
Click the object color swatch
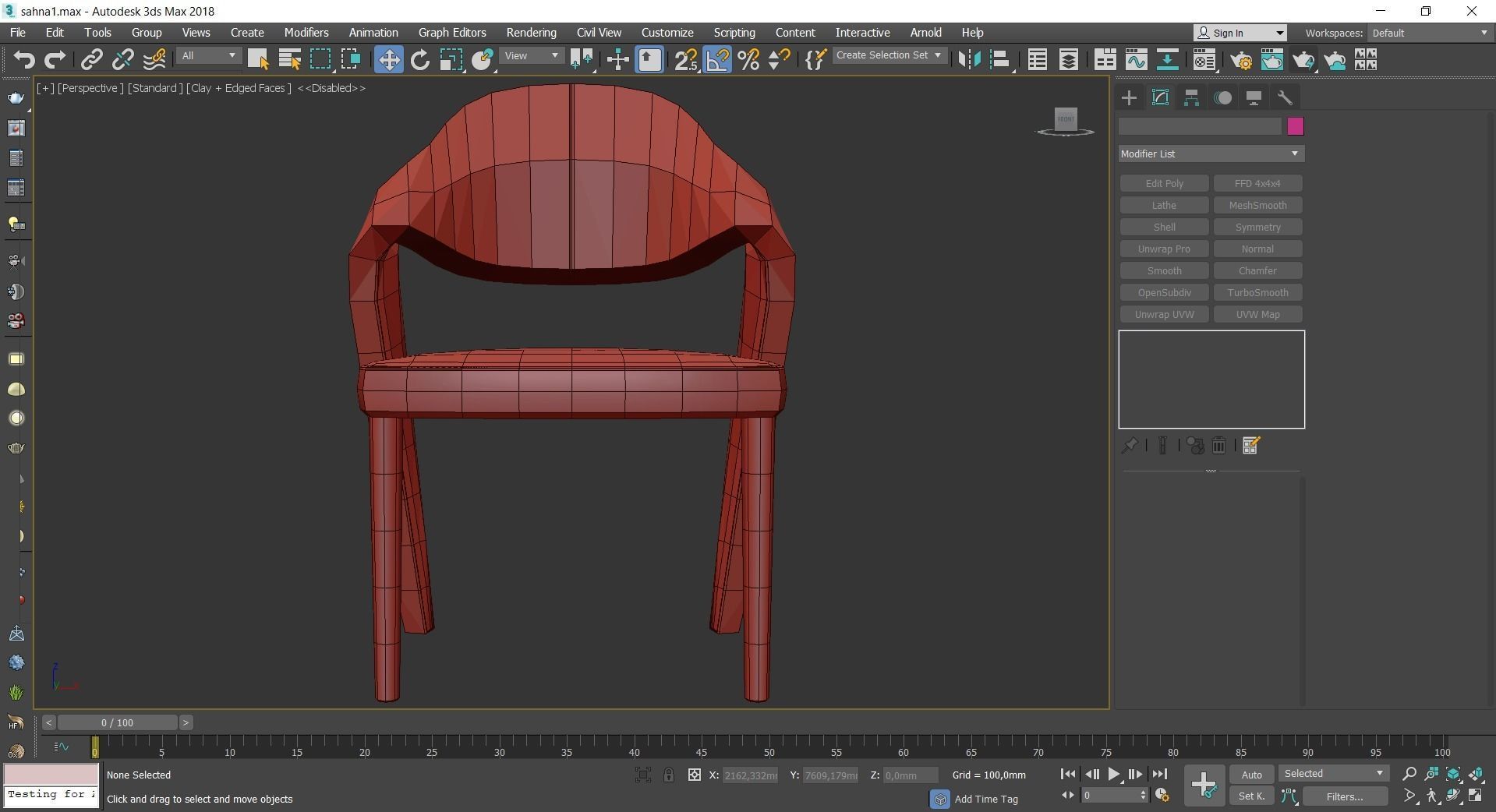point(1296,127)
